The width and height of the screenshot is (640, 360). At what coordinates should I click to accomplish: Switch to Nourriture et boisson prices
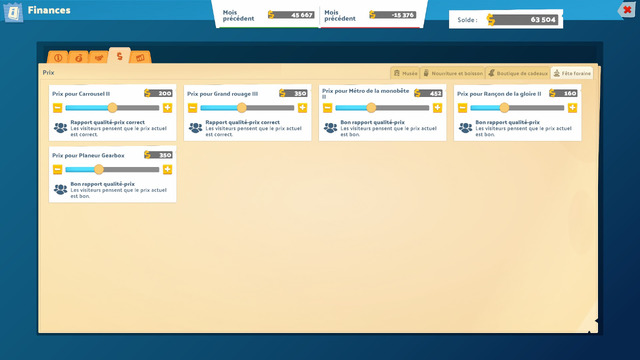click(x=453, y=73)
